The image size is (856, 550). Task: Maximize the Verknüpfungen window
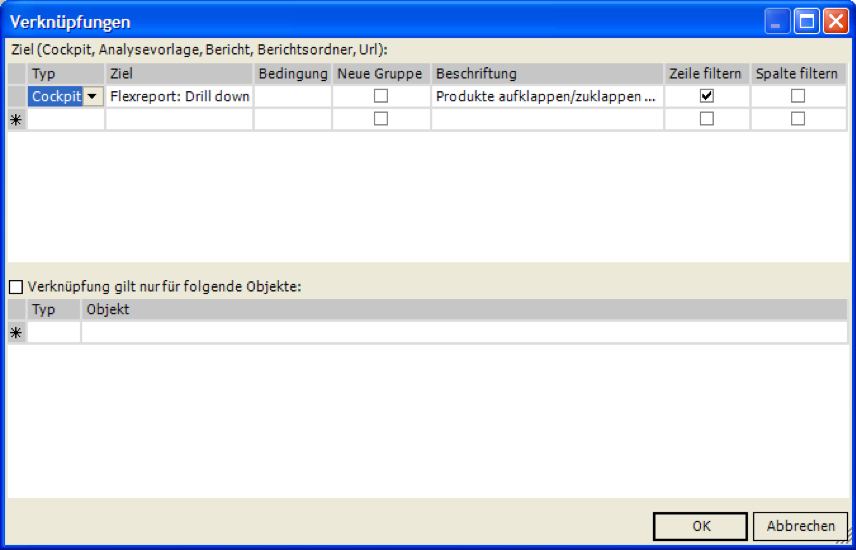click(806, 22)
